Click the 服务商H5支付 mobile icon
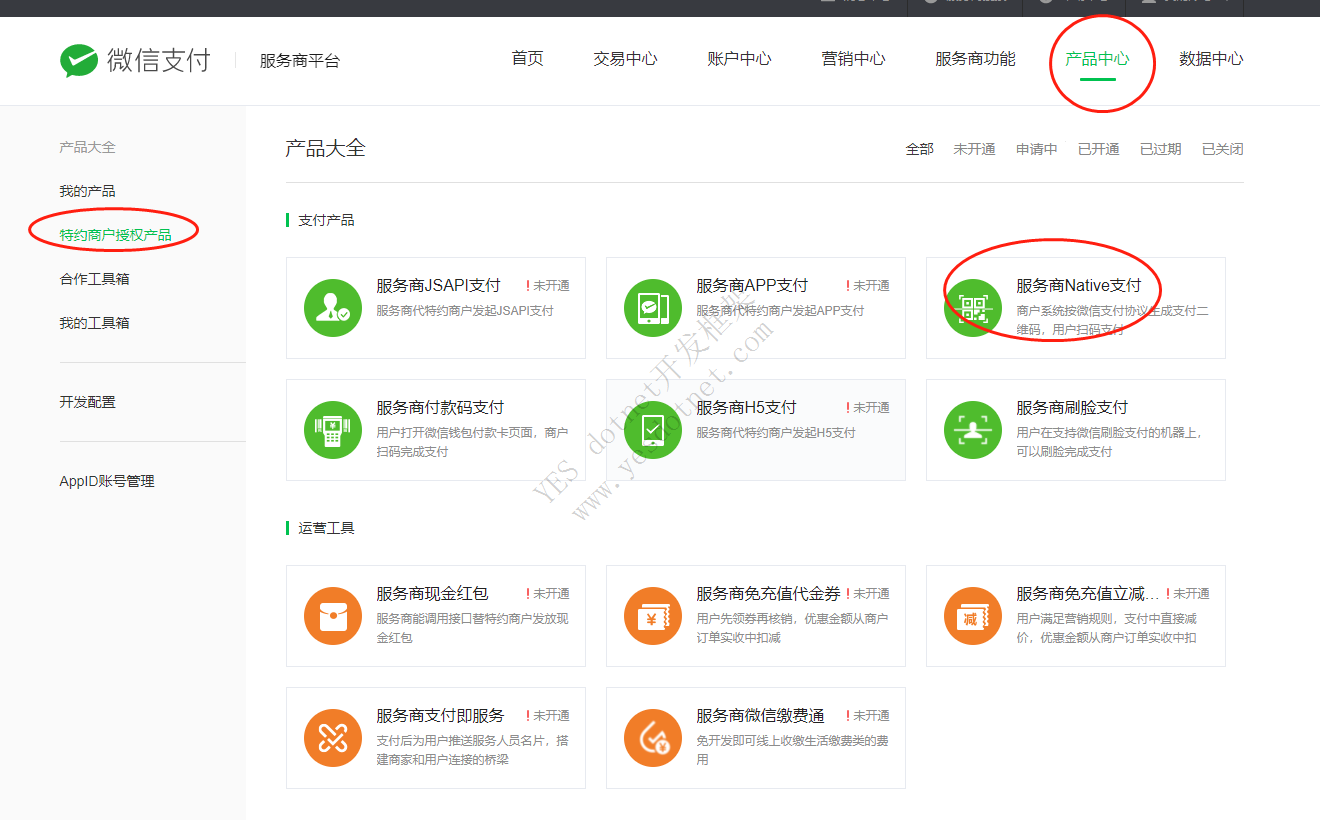Viewport: 1320px width, 820px height. point(653,430)
